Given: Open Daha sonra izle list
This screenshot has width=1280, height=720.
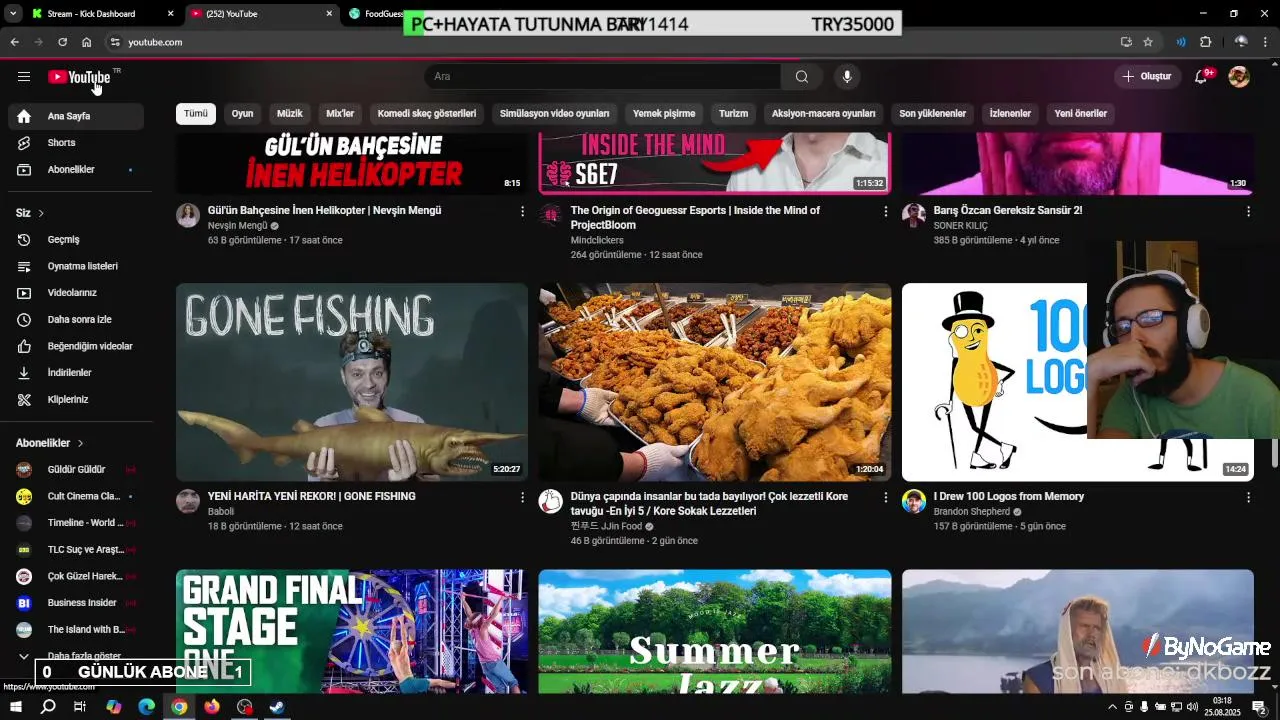Looking at the screenshot, I should click(x=76, y=320).
